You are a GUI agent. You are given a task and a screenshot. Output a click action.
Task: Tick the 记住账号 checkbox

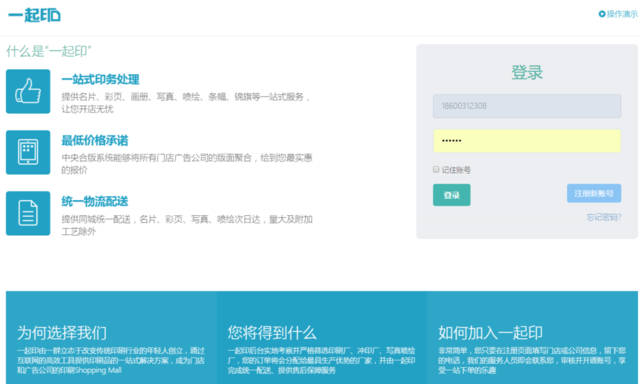[x=436, y=169]
